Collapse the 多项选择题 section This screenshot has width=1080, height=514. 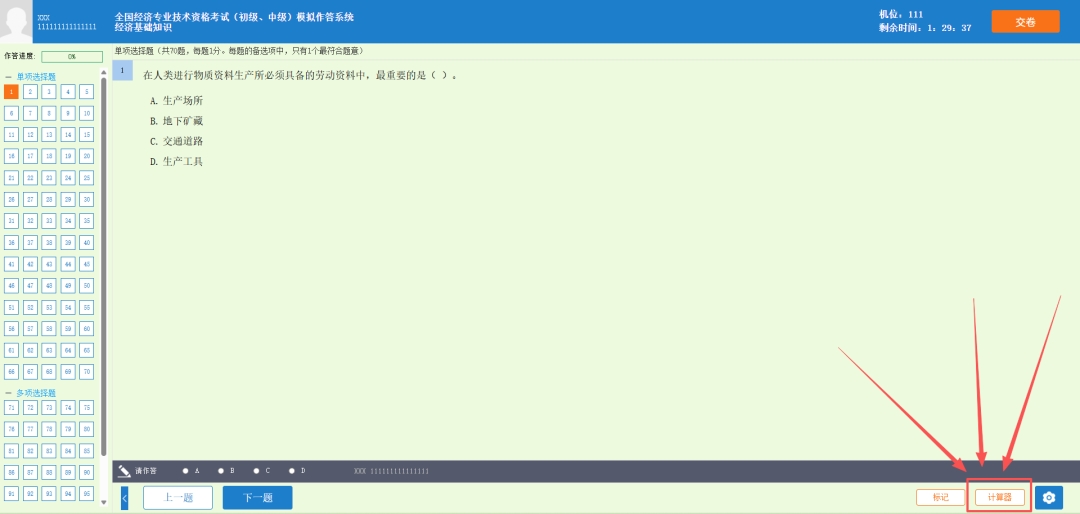point(9,393)
